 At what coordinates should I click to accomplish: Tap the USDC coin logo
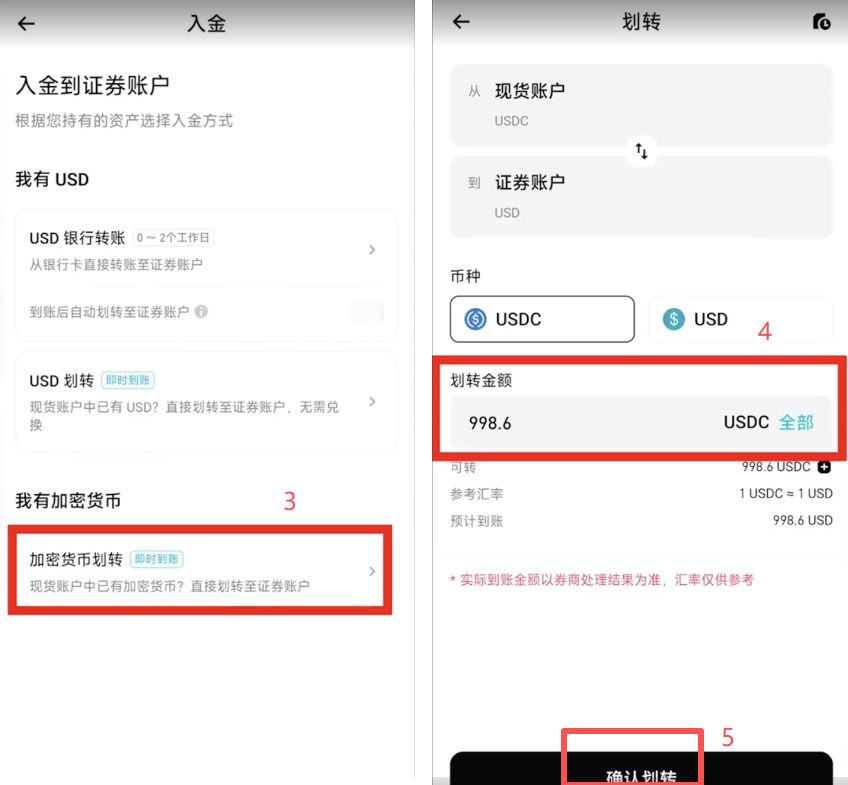coord(475,319)
